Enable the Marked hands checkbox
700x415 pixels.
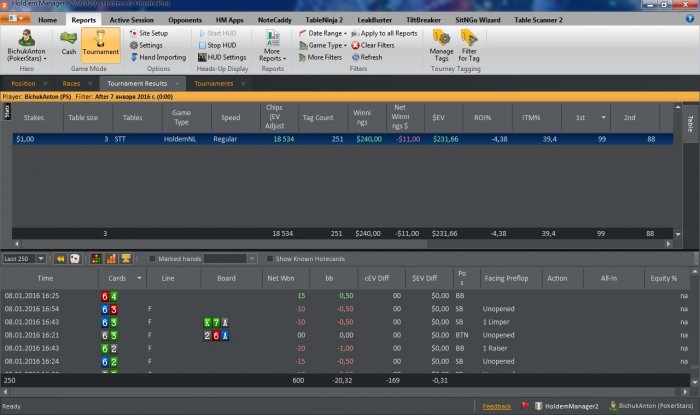(152, 258)
